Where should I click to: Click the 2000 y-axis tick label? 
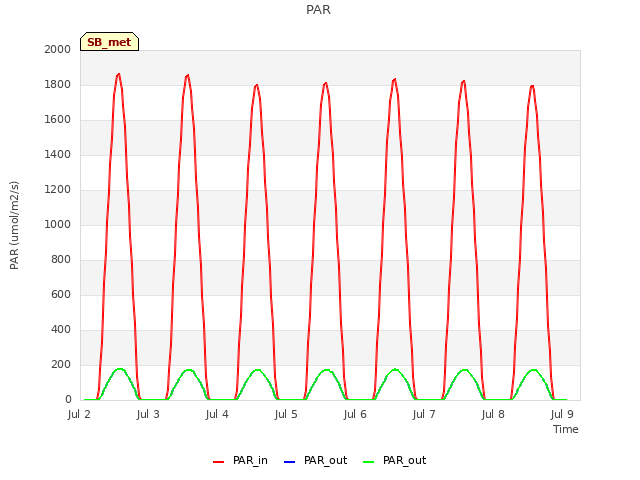[58, 49]
